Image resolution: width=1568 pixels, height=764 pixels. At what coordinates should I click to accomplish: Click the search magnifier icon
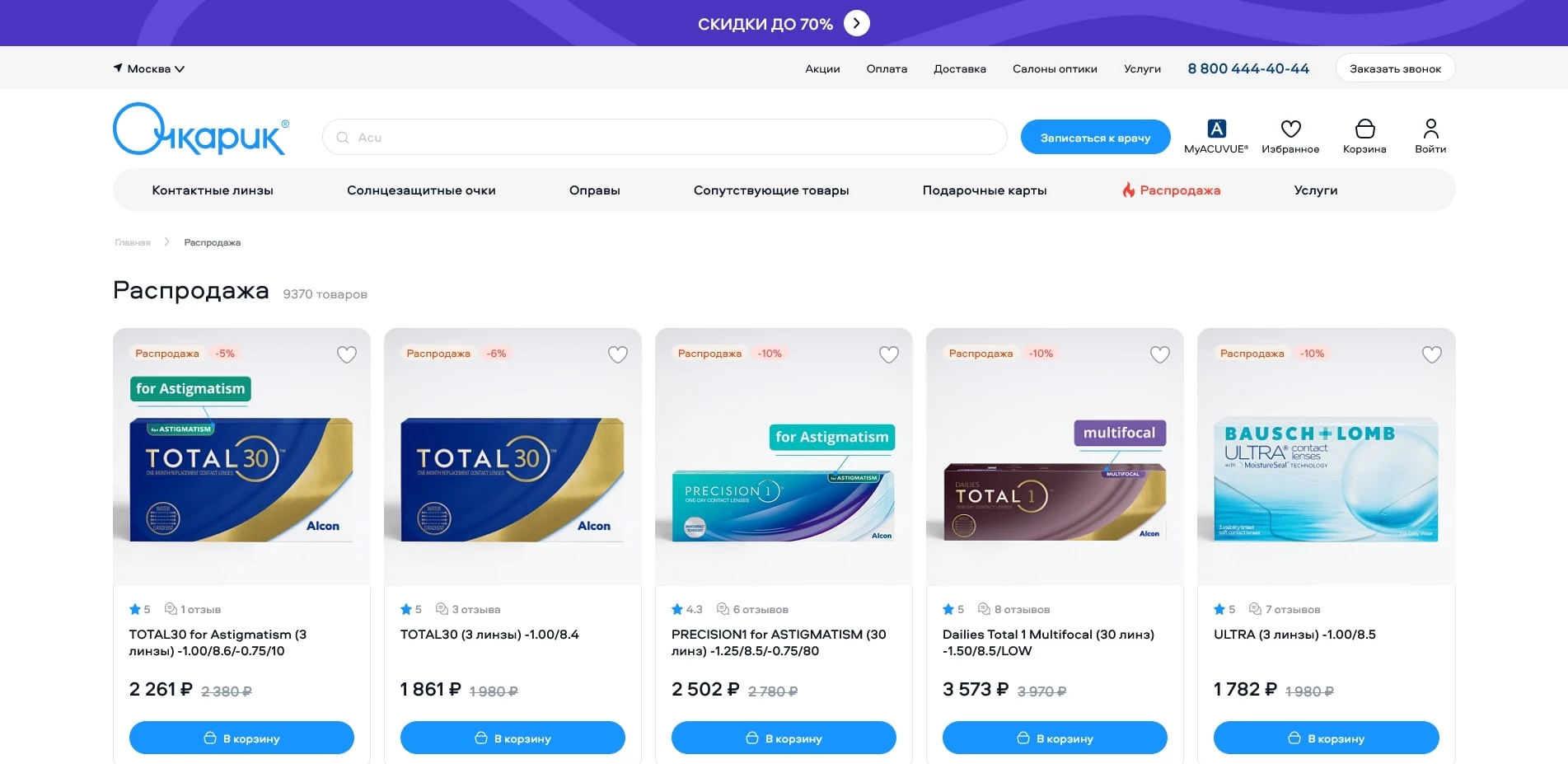click(343, 138)
